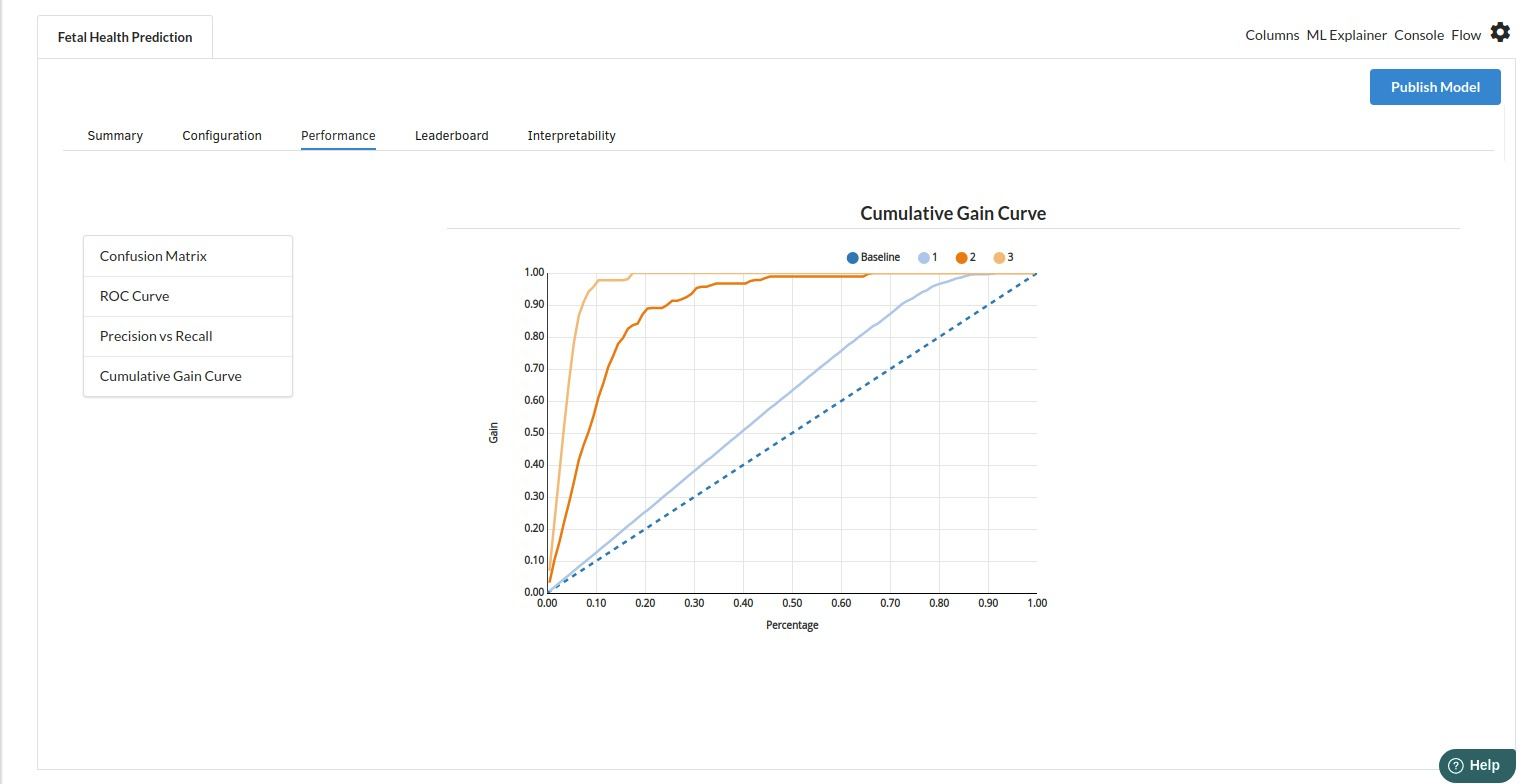The height and width of the screenshot is (784, 1532).
Task: Open the Interpretability tab
Action: coord(572,135)
